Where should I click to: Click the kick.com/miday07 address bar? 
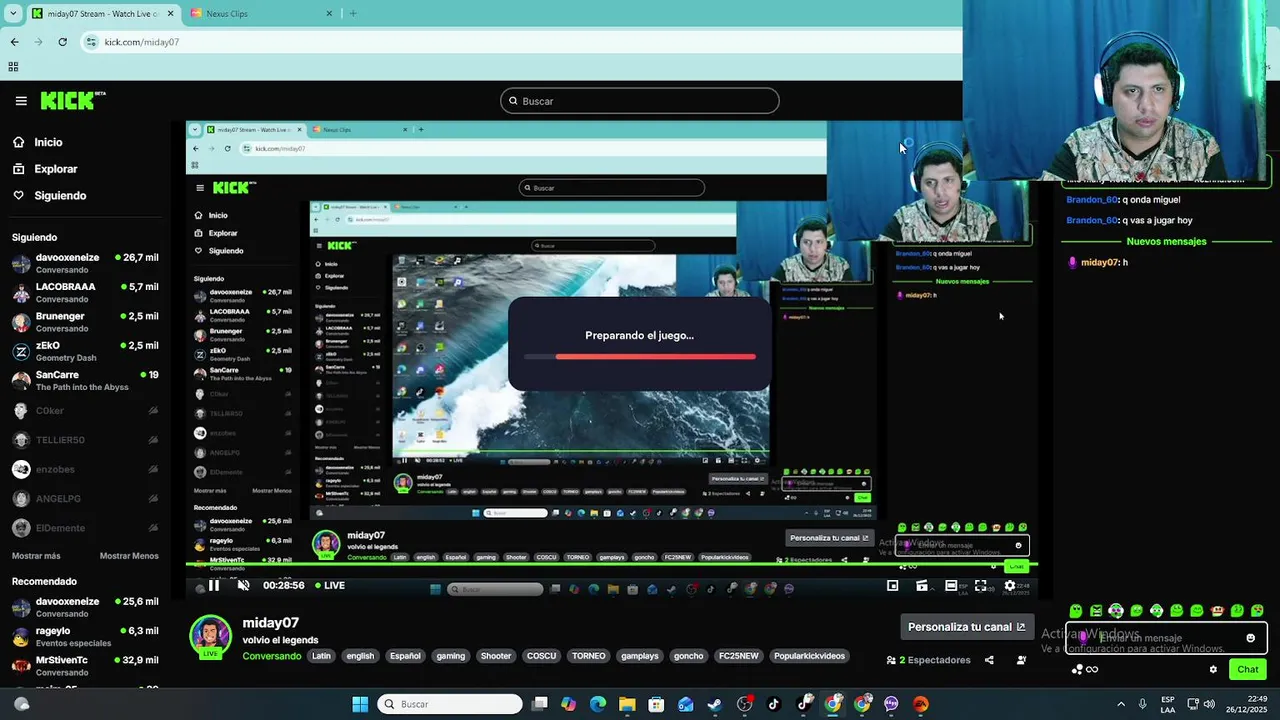pyautogui.click(x=520, y=42)
